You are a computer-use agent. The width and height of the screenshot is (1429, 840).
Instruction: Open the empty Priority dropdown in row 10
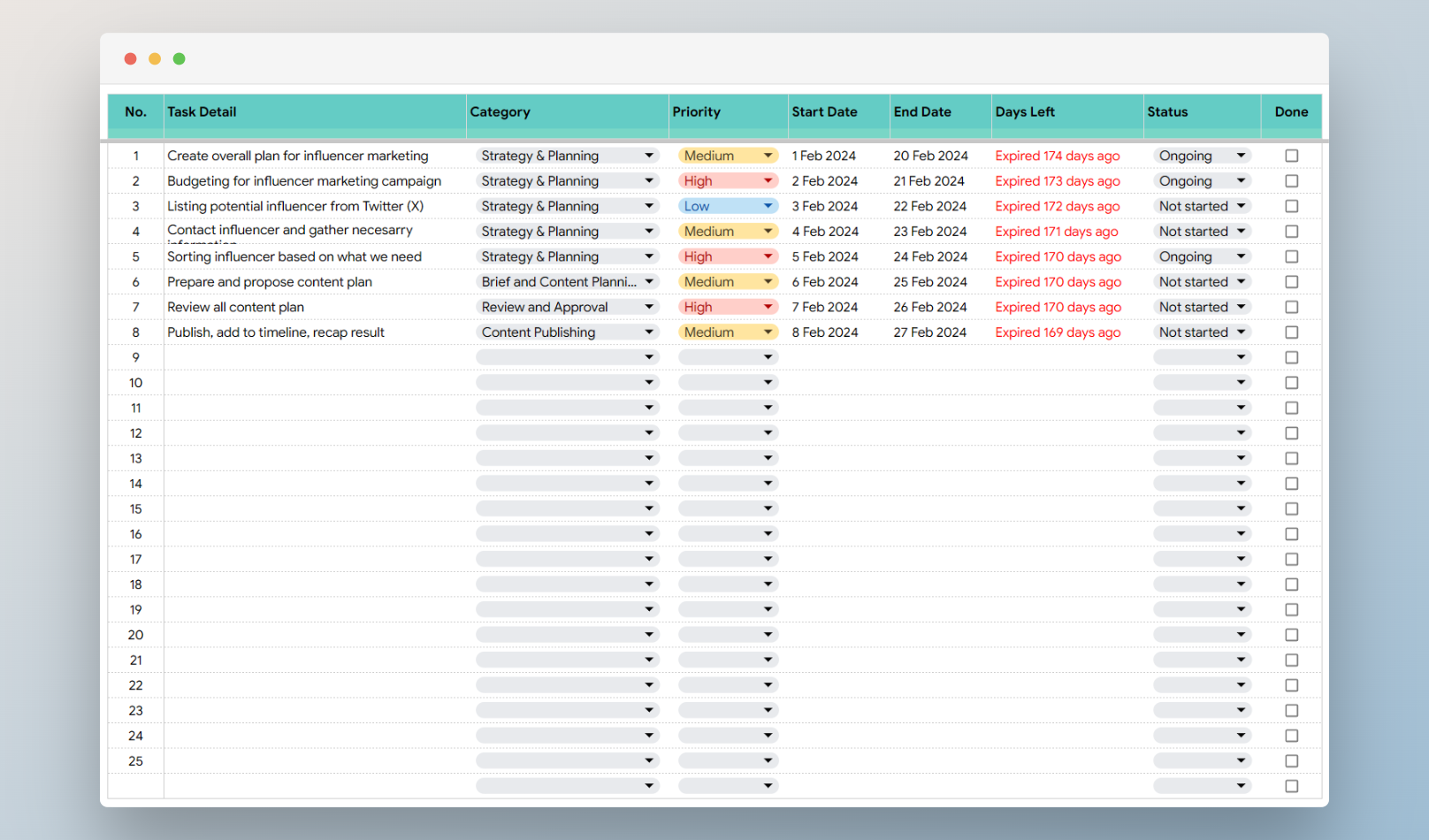pyautogui.click(x=728, y=383)
